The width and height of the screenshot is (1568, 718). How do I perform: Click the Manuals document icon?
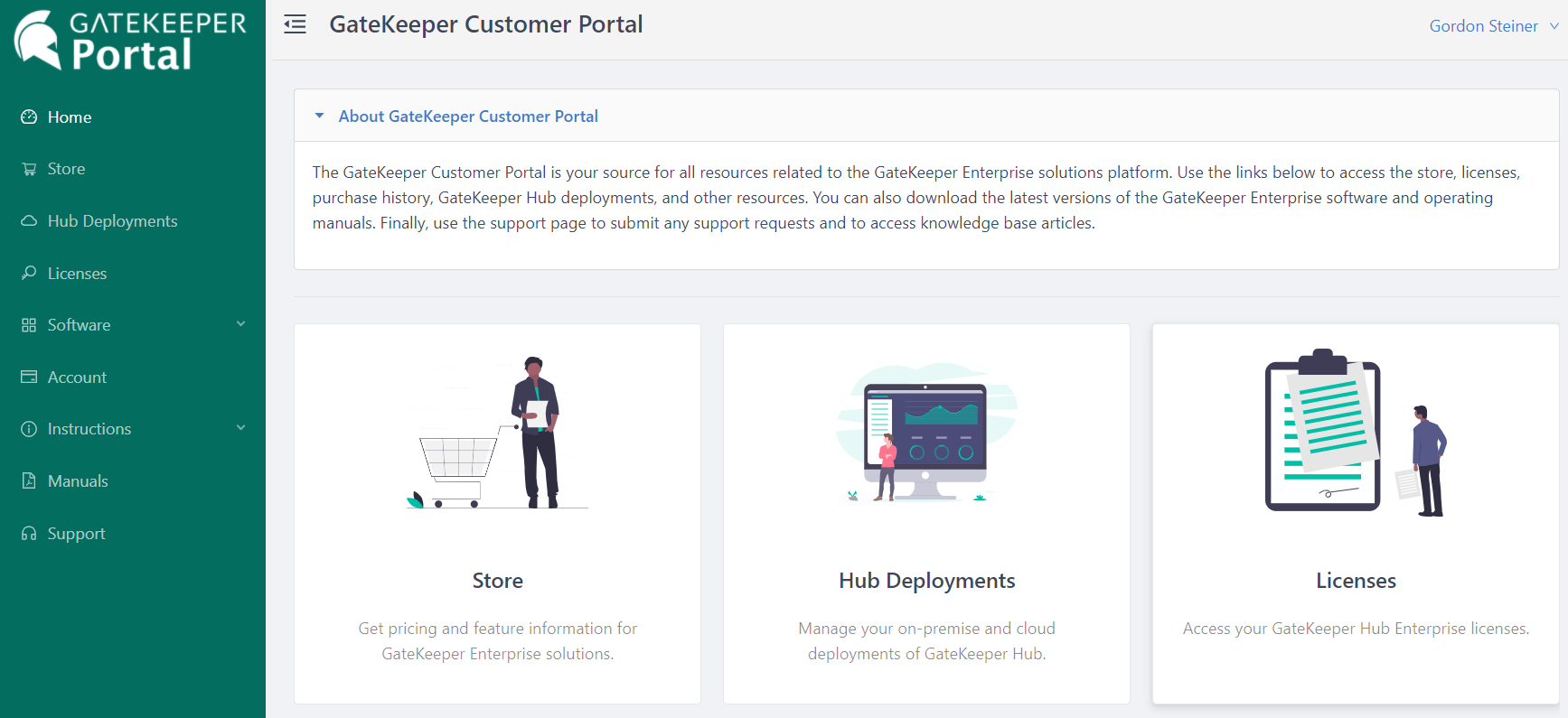[x=29, y=480]
